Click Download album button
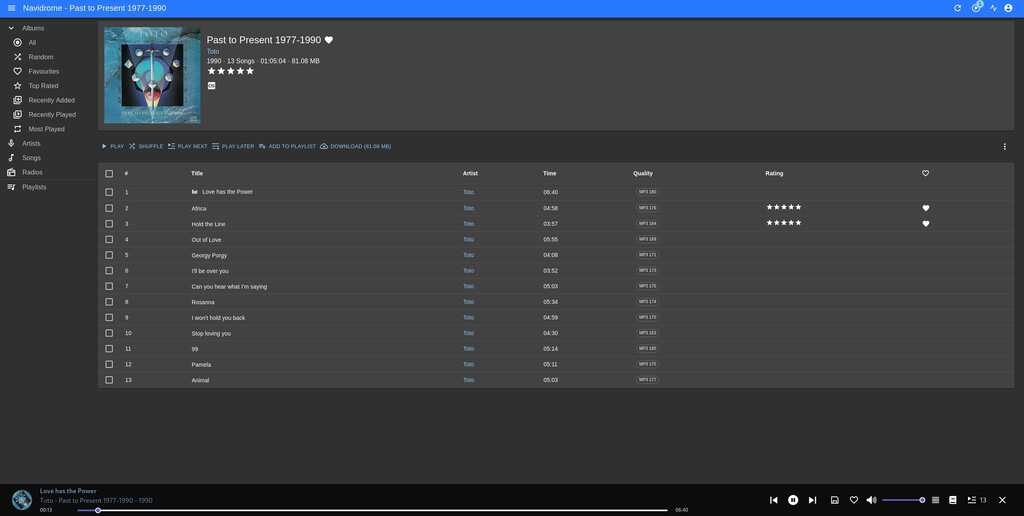The width and height of the screenshot is (1024, 516). click(x=355, y=146)
